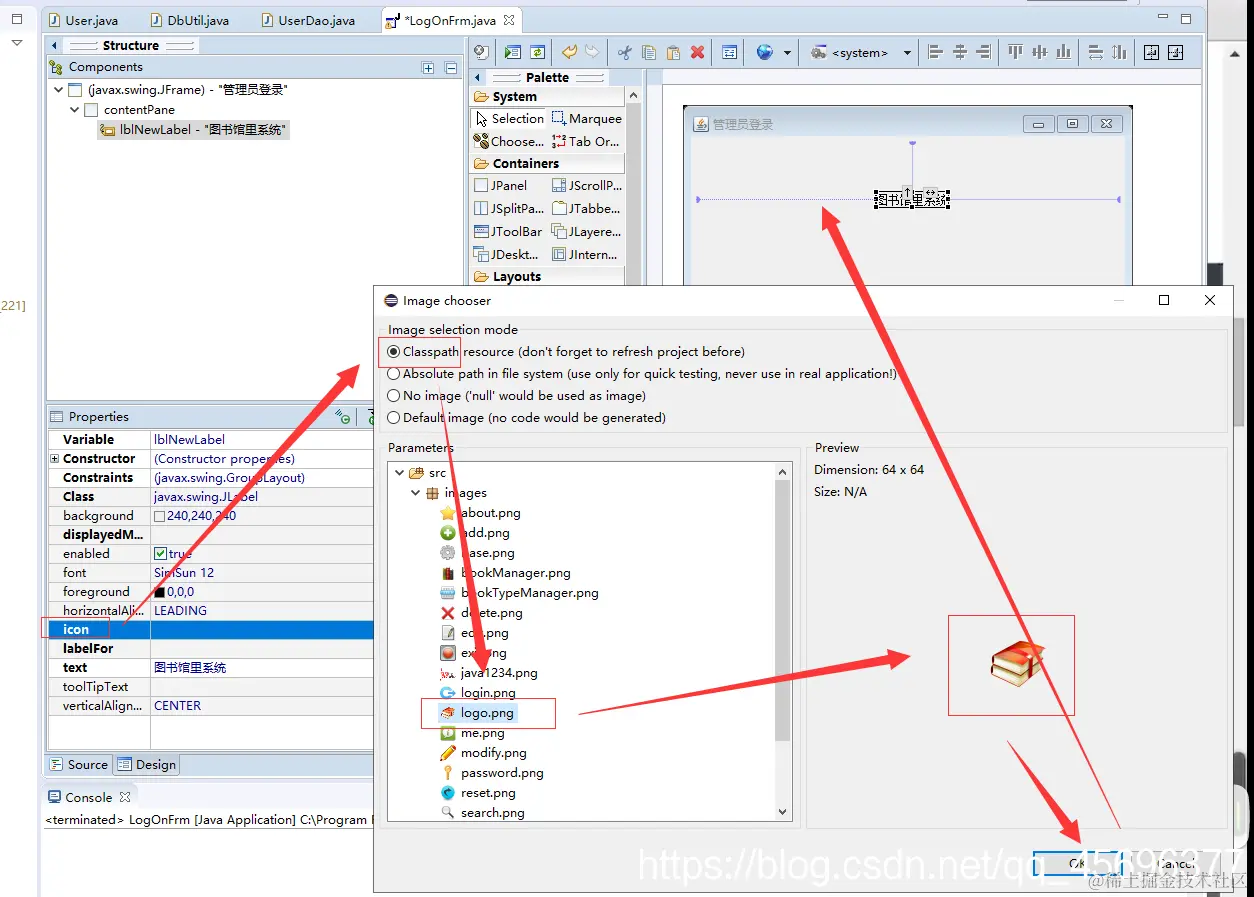Image resolution: width=1254 pixels, height=897 pixels.
Task: Select lblNewLabel node in Components tree
Action: click(x=194, y=129)
